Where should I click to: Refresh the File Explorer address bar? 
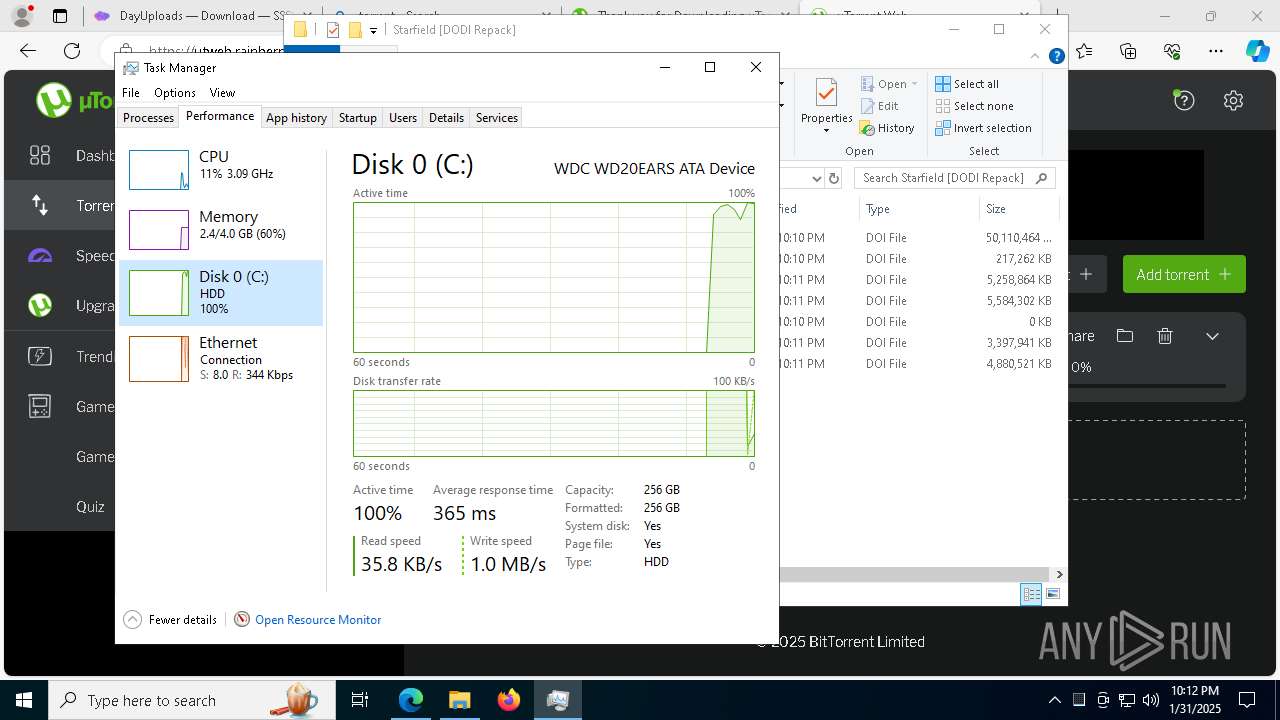[834, 178]
